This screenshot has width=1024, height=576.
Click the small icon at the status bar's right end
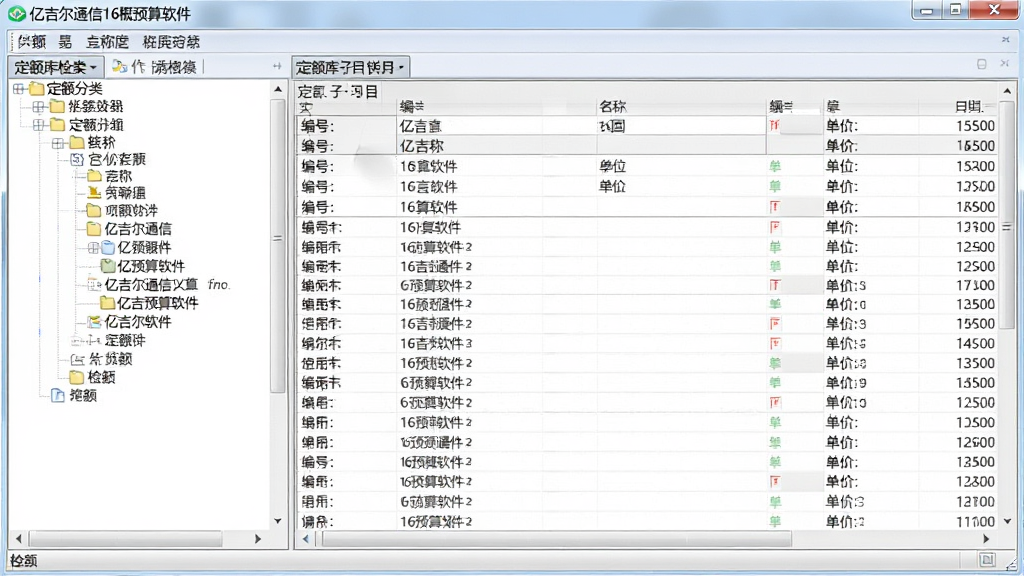987,560
